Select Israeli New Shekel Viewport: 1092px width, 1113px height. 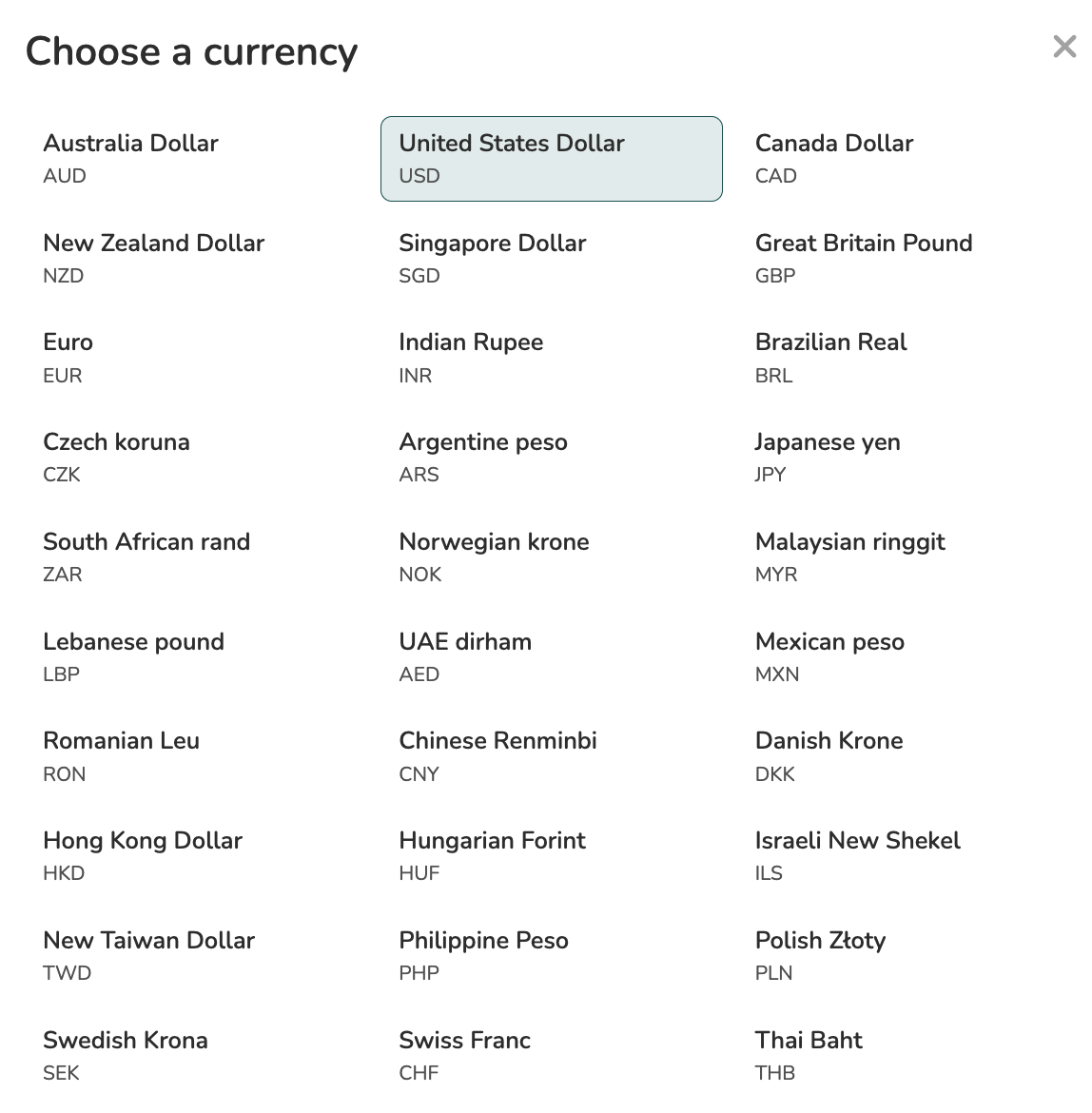click(x=857, y=855)
